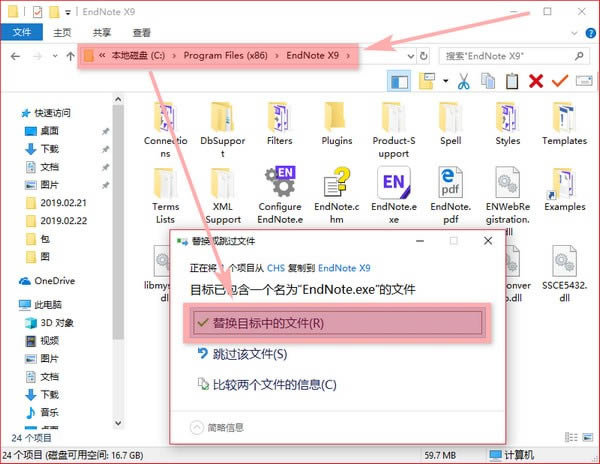Select OneDrive in navigation pane
The image size is (600, 464).
(x=47, y=281)
